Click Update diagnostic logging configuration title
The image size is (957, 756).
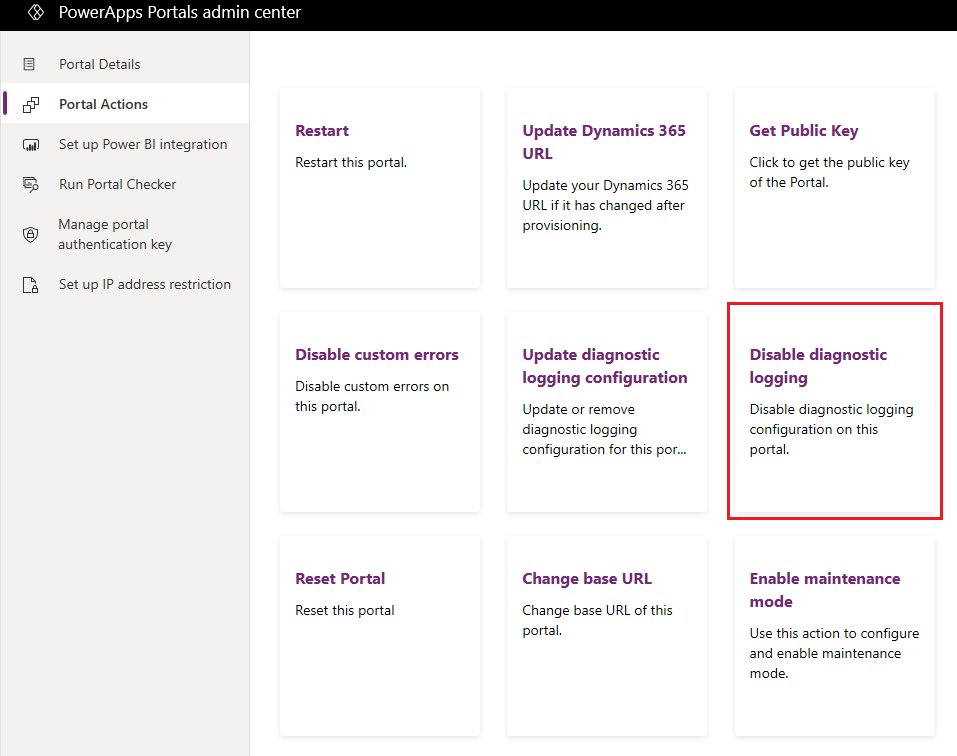(605, 366)
